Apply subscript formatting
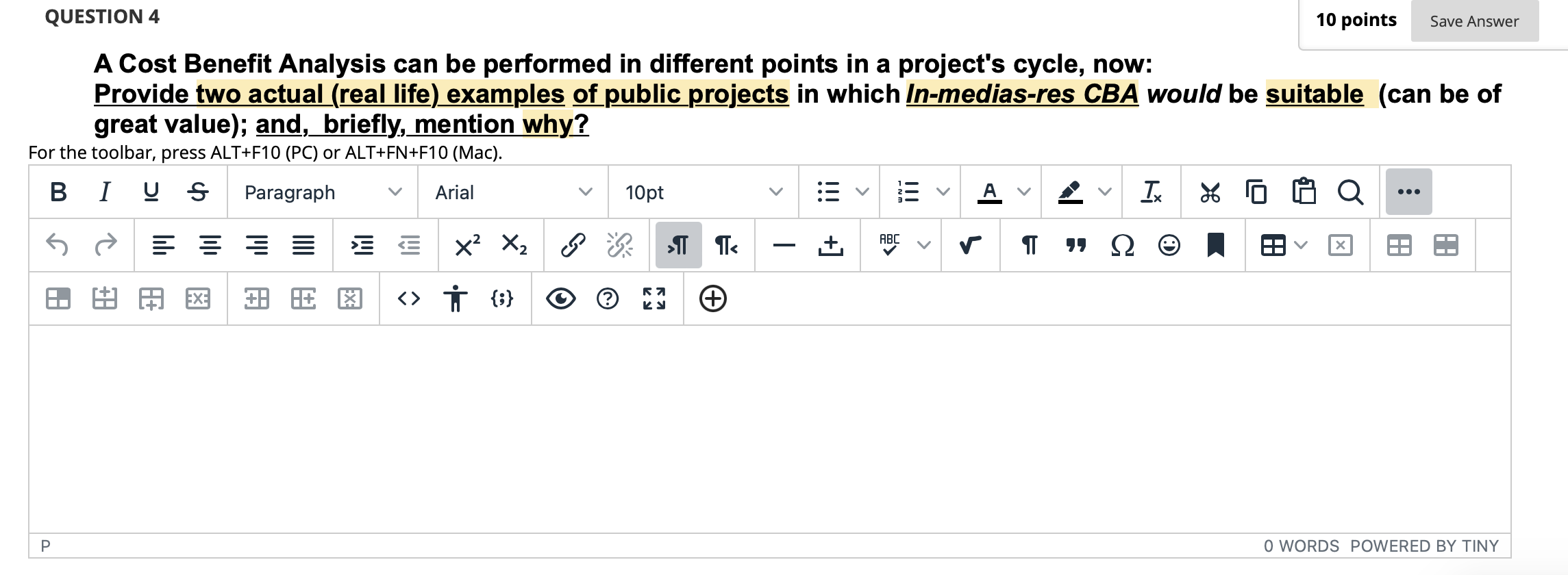1568x575 pixels. [514, 245]
